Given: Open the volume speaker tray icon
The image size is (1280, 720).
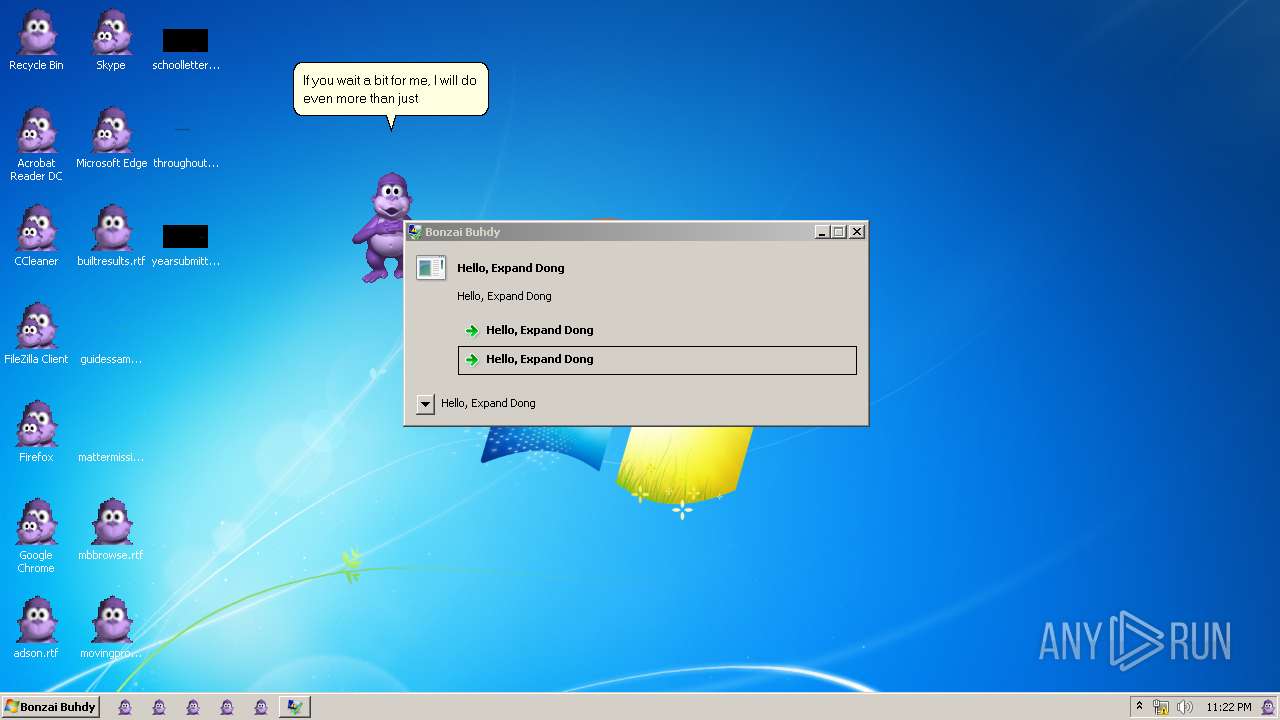Looking at the screenshot, I should click(1185, 707).
